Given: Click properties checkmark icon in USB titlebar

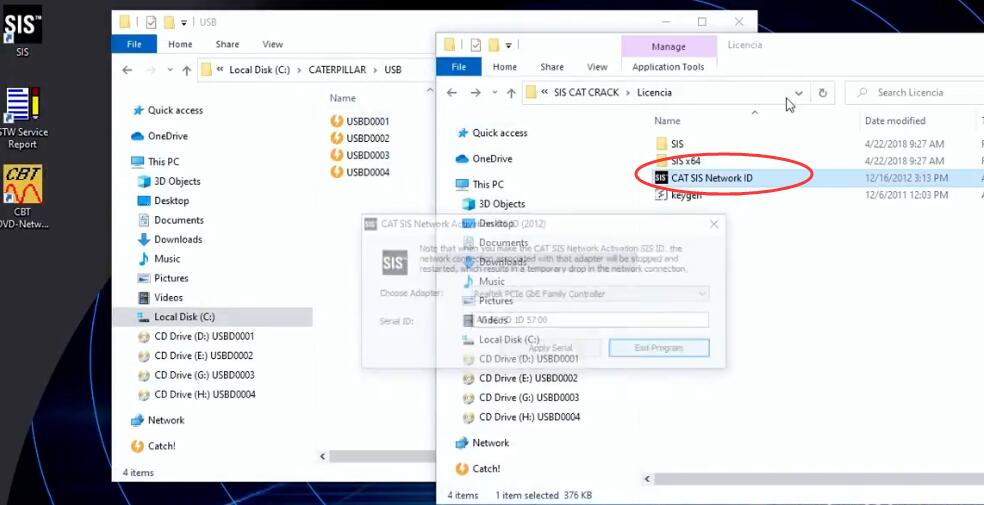Looking at the screenshot, I should (x=151, y=23).
